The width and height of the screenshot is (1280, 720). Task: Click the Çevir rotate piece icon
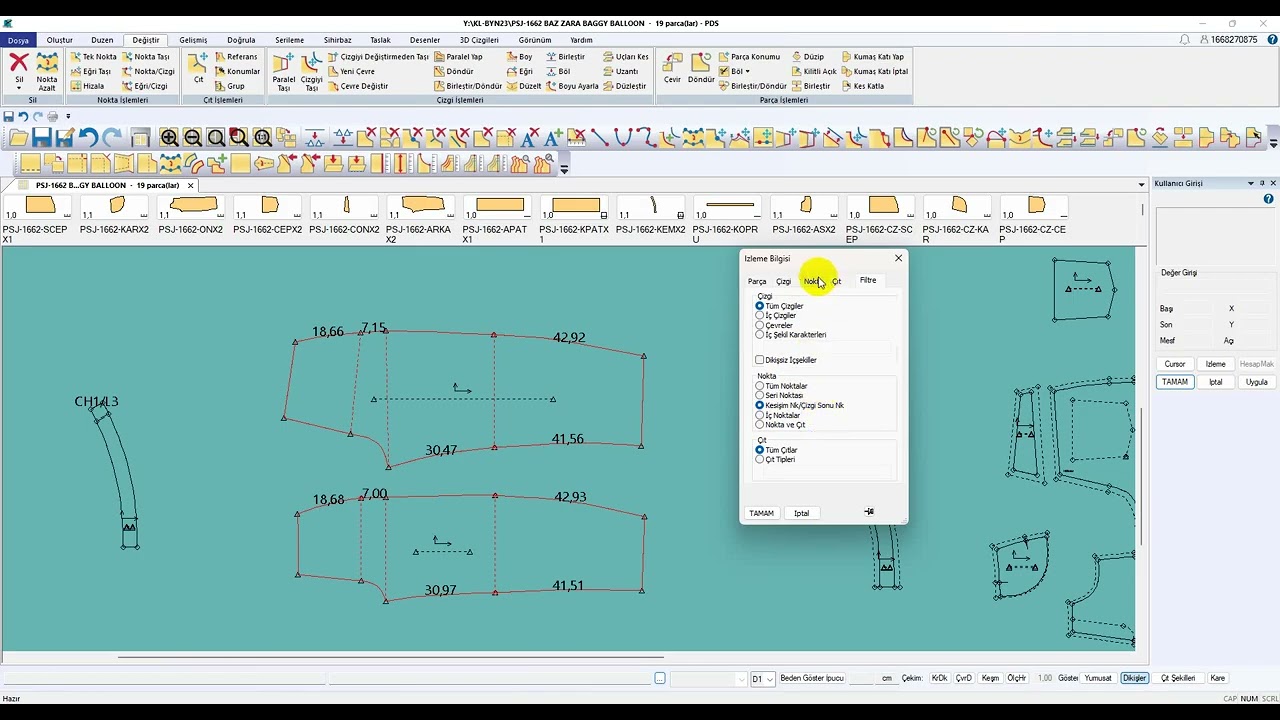click(672, 68)
